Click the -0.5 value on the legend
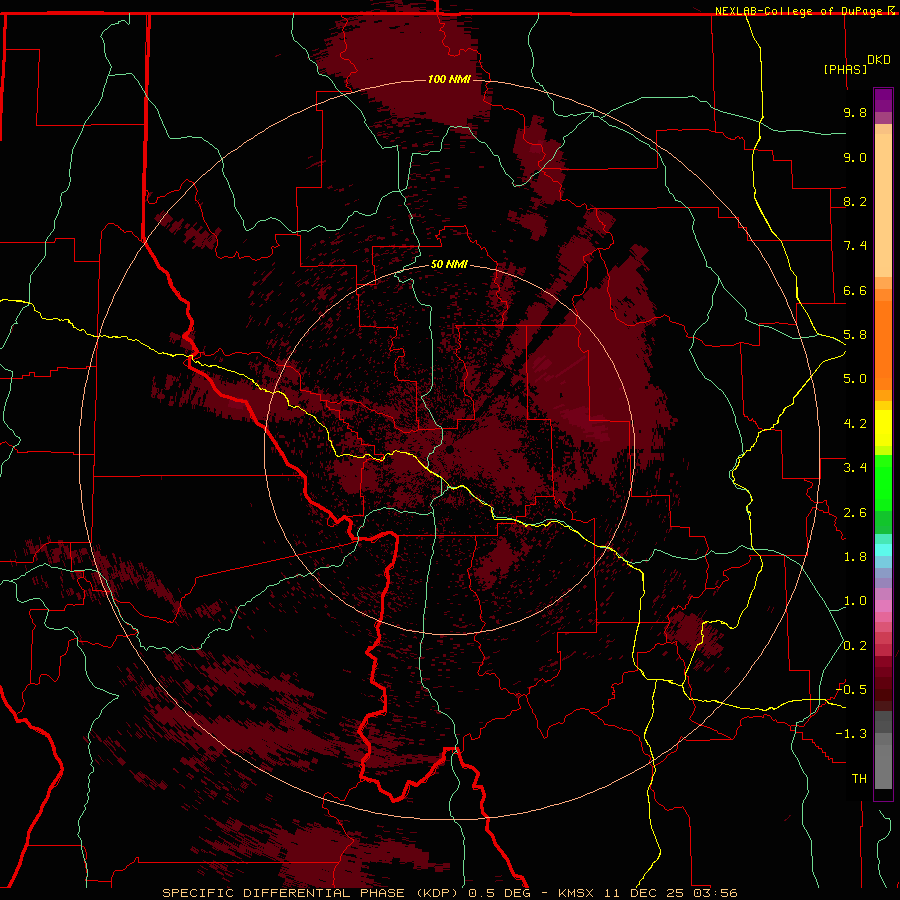The width and height of the screenshot is (900, 900). coord(851,690)
